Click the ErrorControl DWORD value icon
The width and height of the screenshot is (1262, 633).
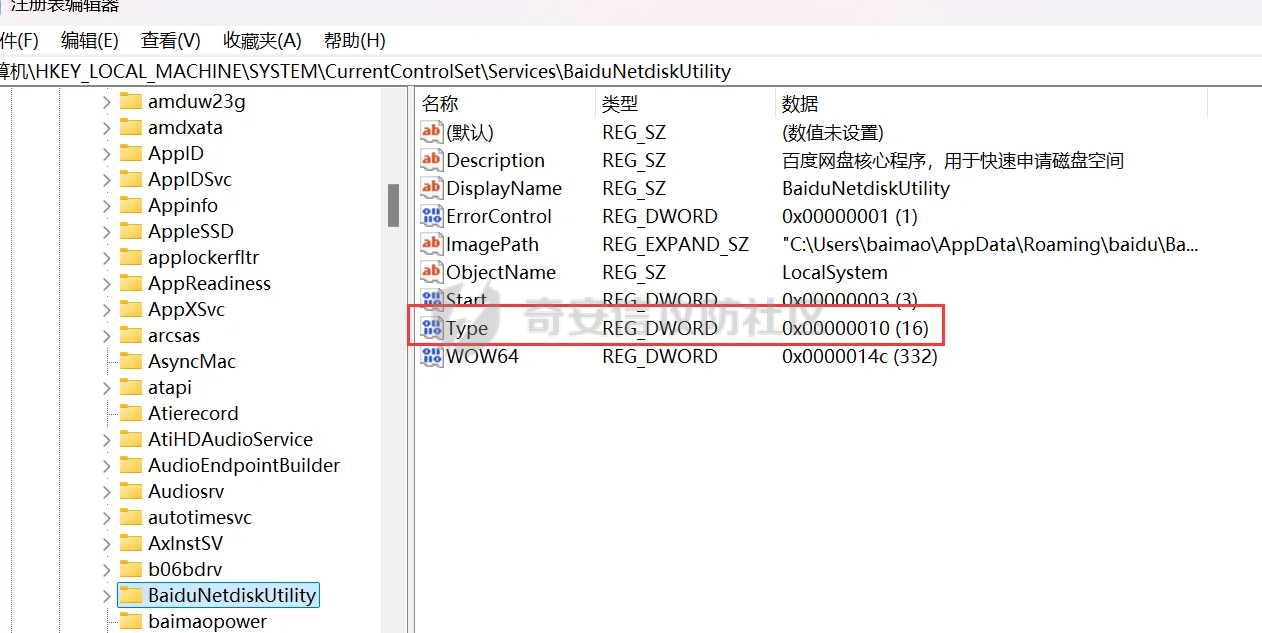tap(431, 216)
